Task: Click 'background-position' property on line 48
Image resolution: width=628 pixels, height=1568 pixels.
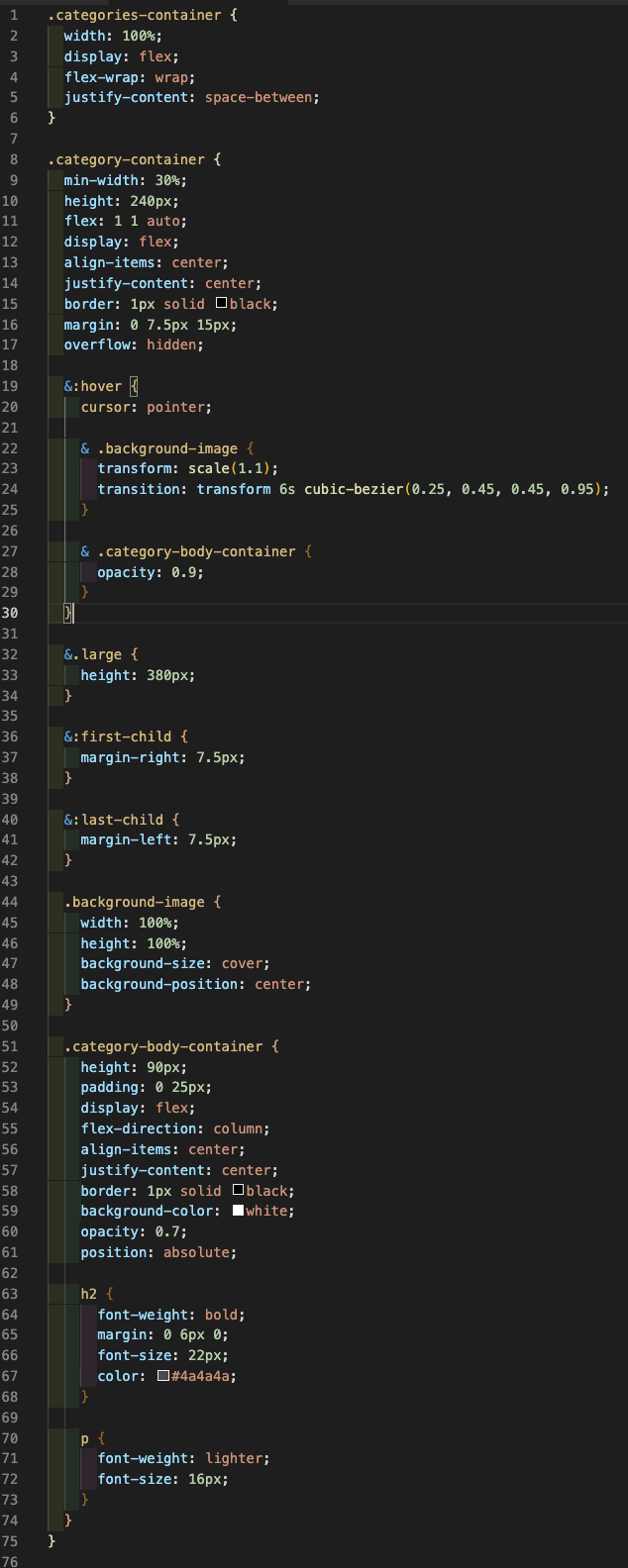Action: click(159, 984)
